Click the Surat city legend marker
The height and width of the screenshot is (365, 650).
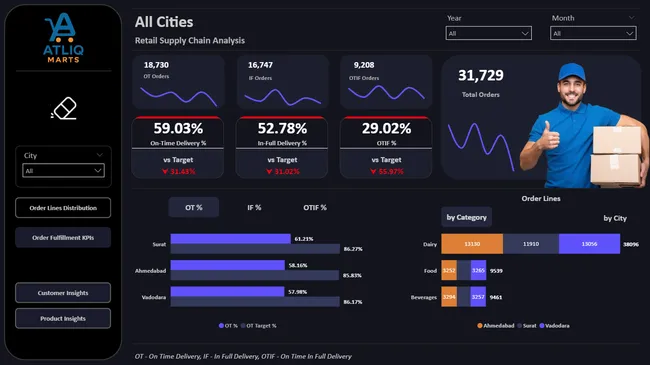tap(519, 326)
